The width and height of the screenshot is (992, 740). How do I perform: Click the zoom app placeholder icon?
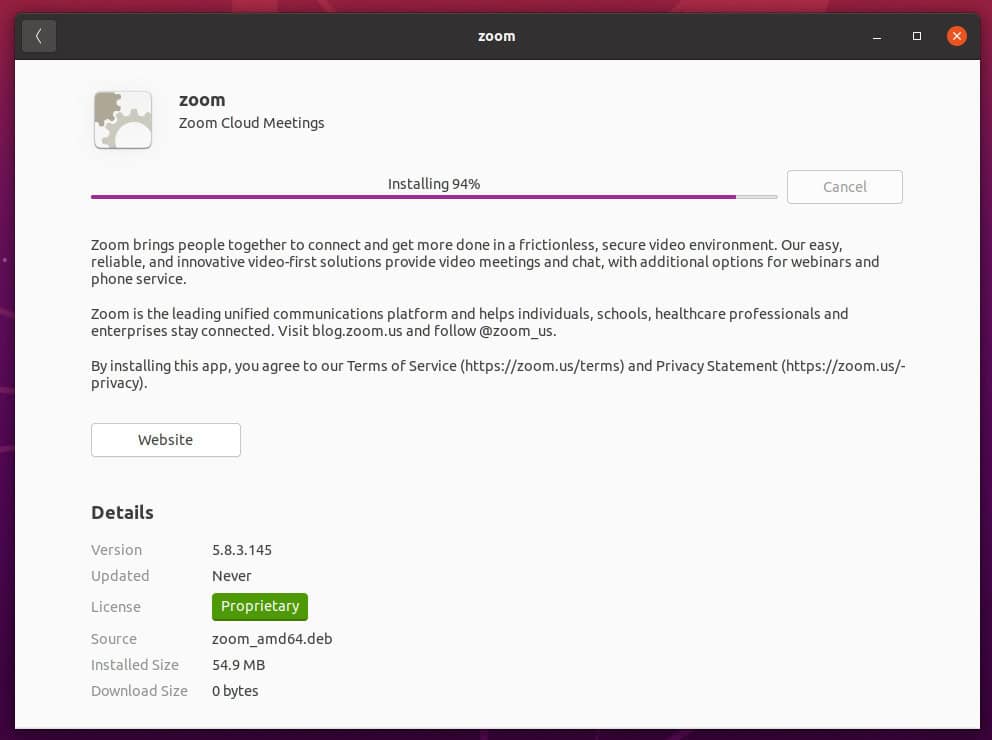pos(123,120)
